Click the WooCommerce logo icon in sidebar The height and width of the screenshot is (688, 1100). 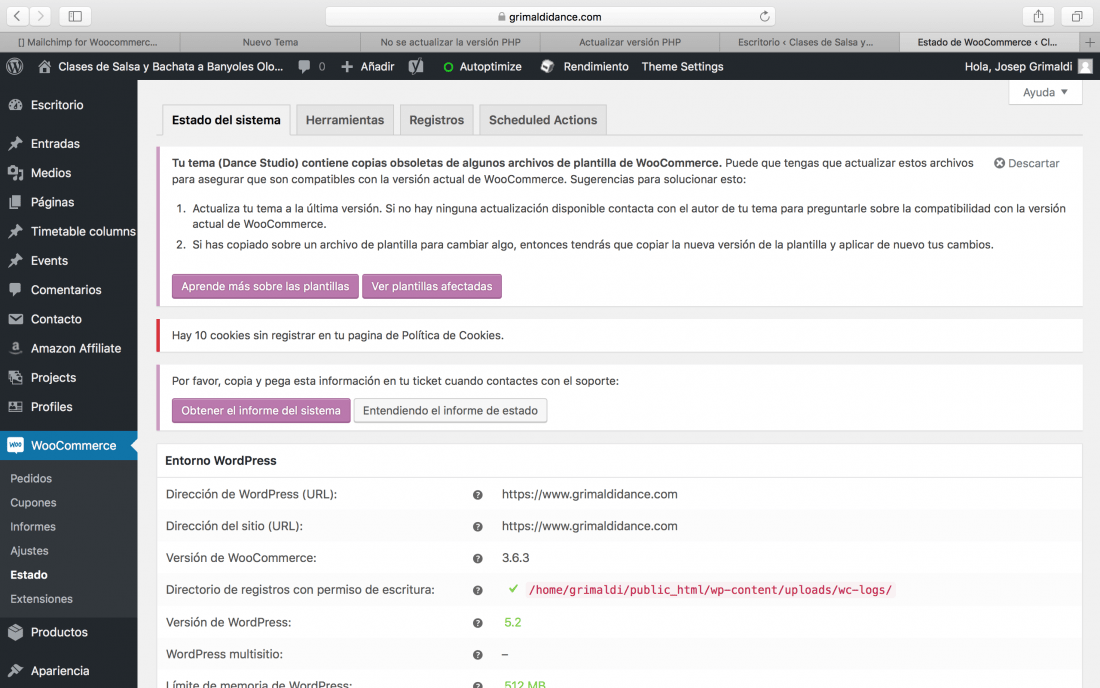pos(15,445)
